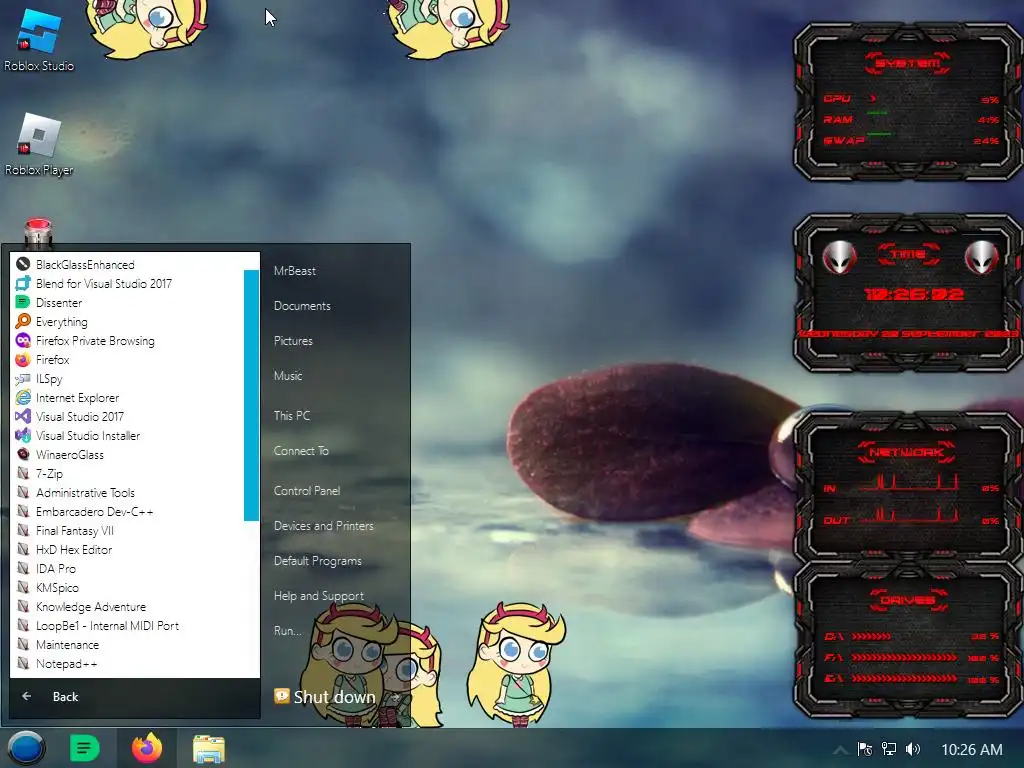Screen dimensions: 1024x768
Task: Click the Shut down button
Action: pyautogui.click(x=325, y=697)
